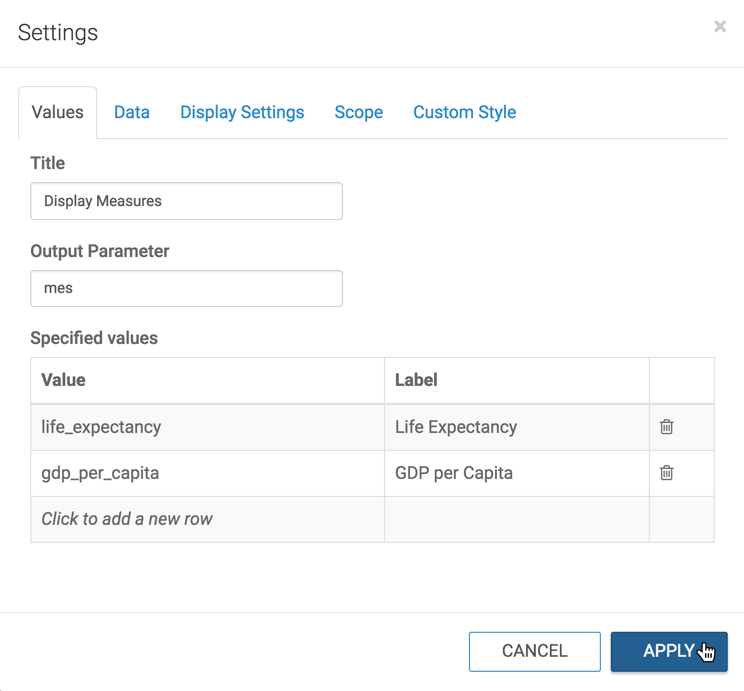Delete the gdp_per_capita row with trash icon
The width and height of the screenshot is (744, 691).
[666, 473]
